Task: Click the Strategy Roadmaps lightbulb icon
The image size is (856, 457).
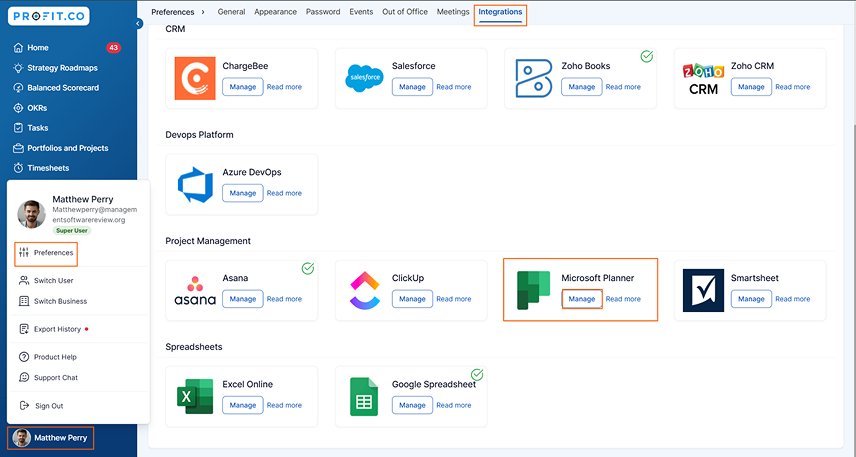Action: [x=18, y=68]
